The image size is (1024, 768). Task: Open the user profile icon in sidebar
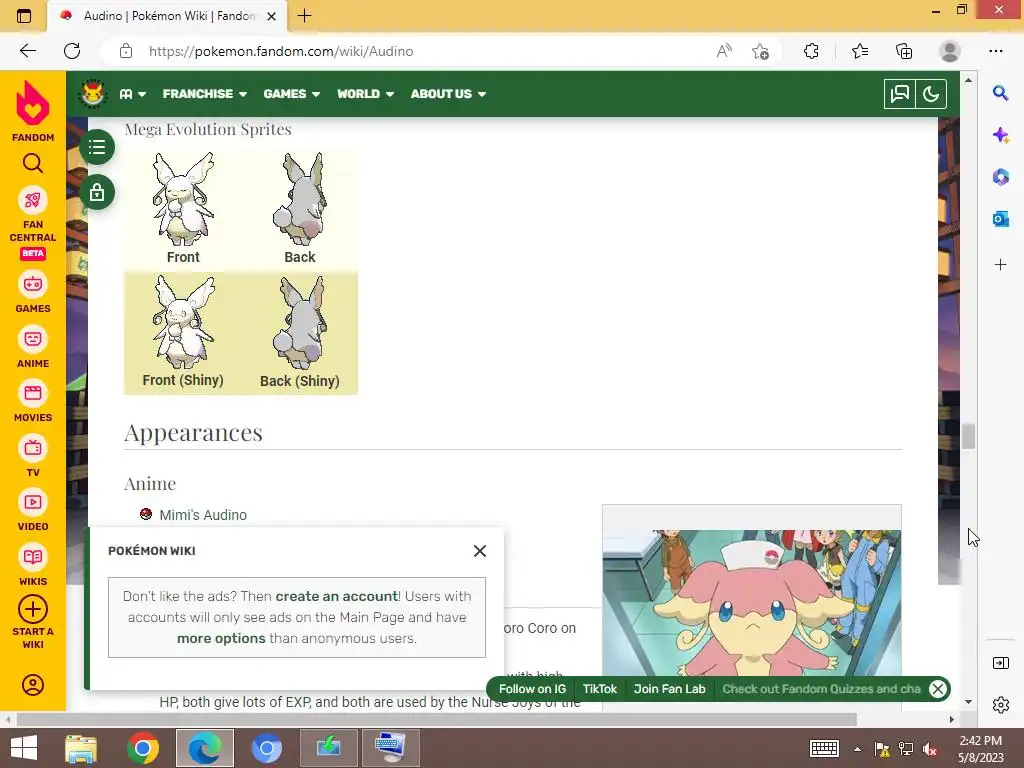click(x=33, y=684)
